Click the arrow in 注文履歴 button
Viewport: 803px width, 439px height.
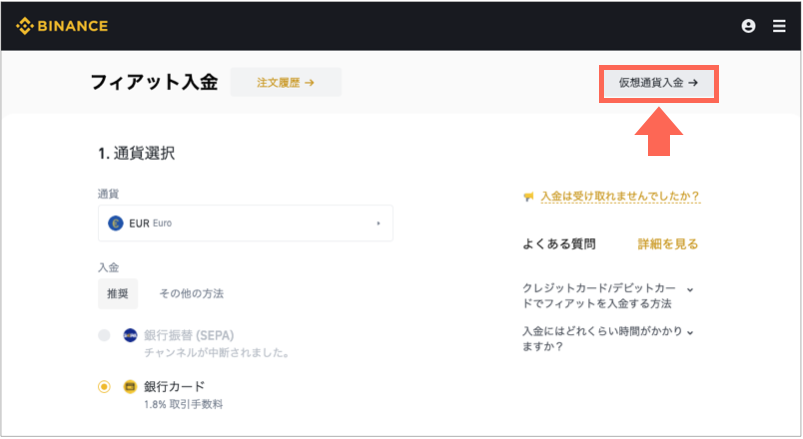[x=309, y=82]
